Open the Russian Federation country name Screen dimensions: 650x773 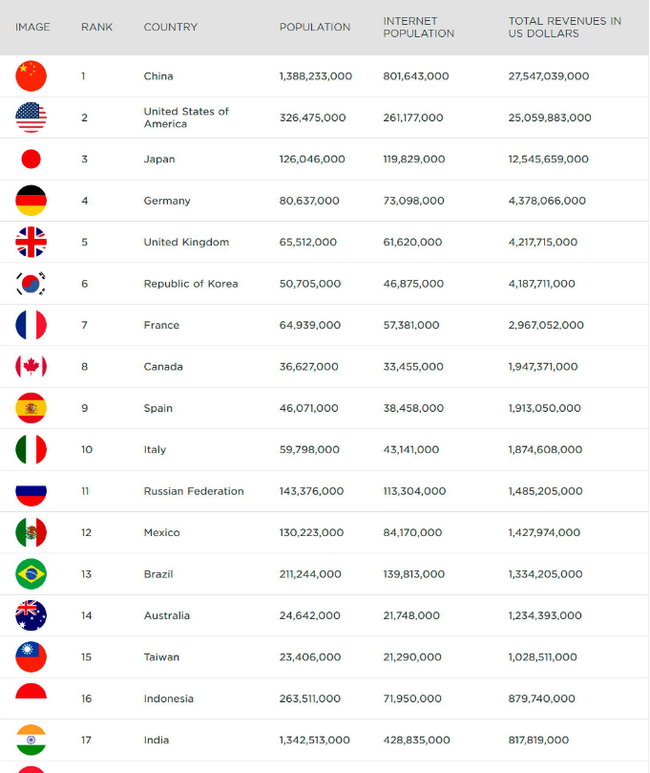pyautogui.click(x=194, y=491)
